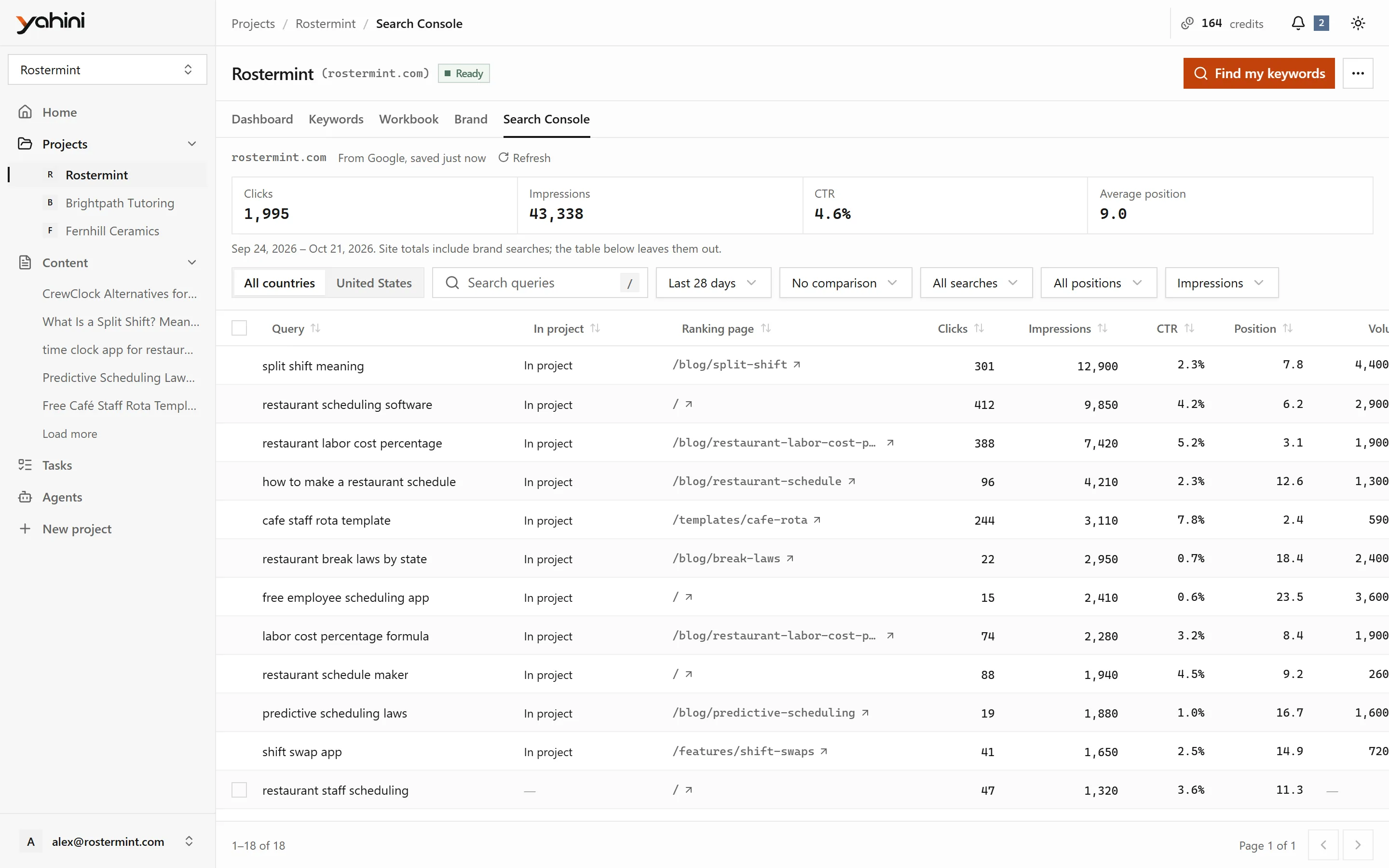Open the three-dot more options menu

pyautogui.click(x=1358, y=73)
